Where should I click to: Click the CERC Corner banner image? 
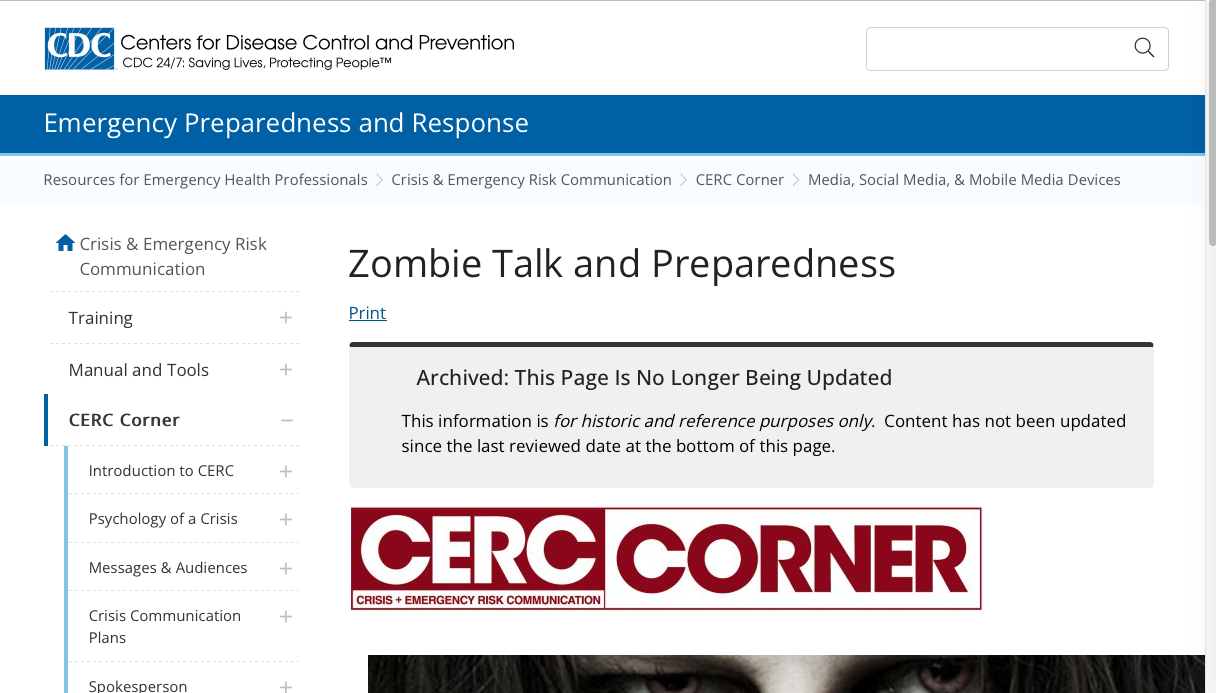coord(666,558)
